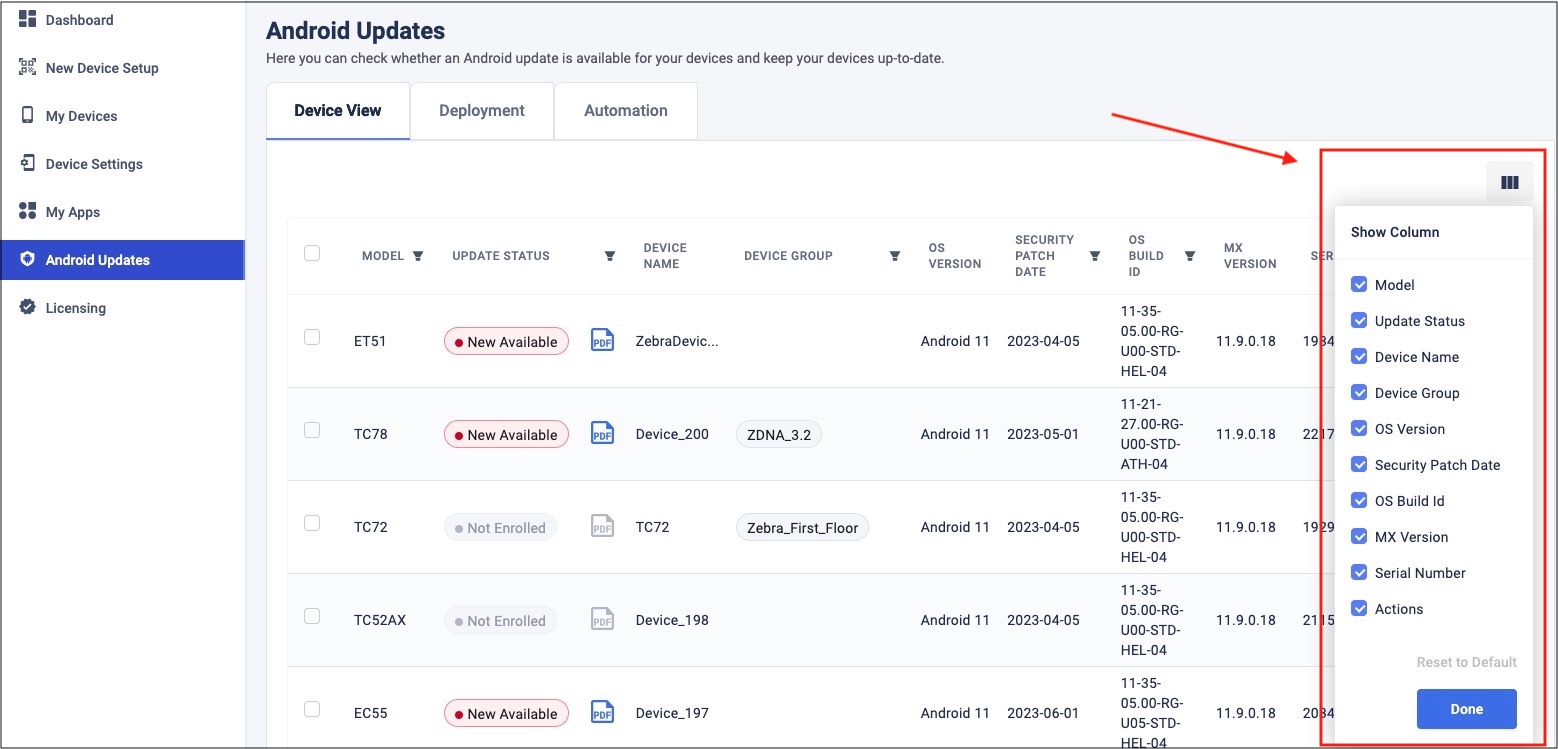
Task: Select the TC72 row checkbox
Action: [x=312, y=523]
